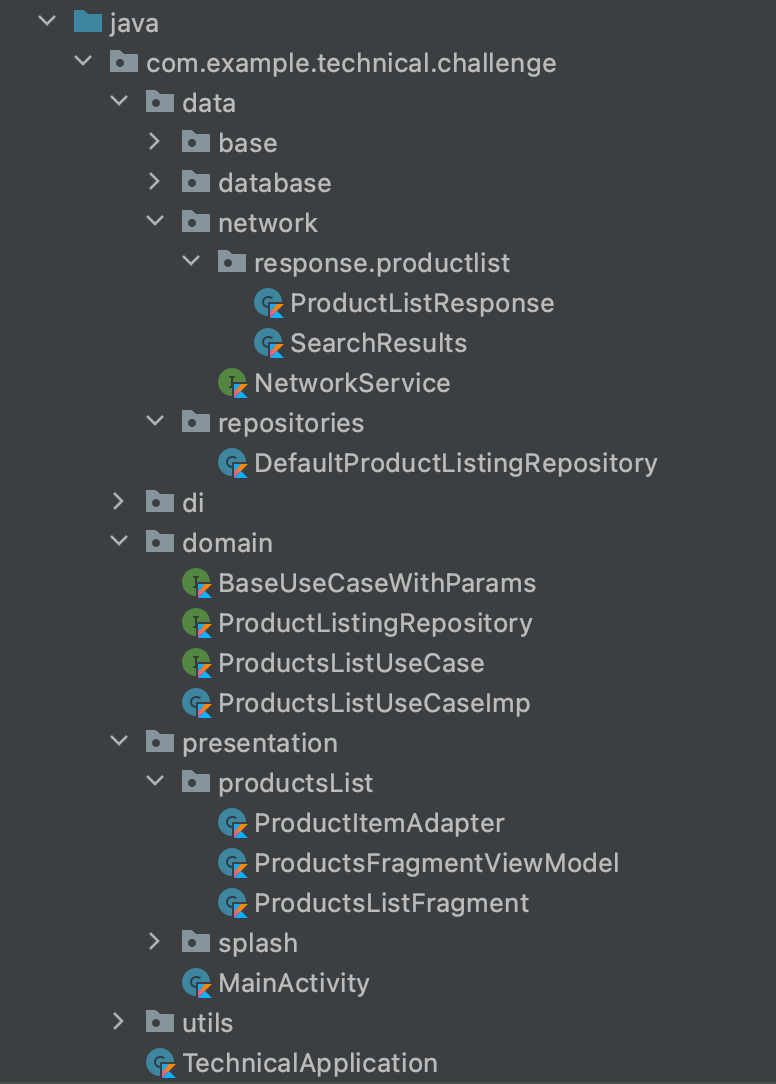Click the productsList package folder icon
This screenshot has width=776, height=1084.
coord(196,783)
